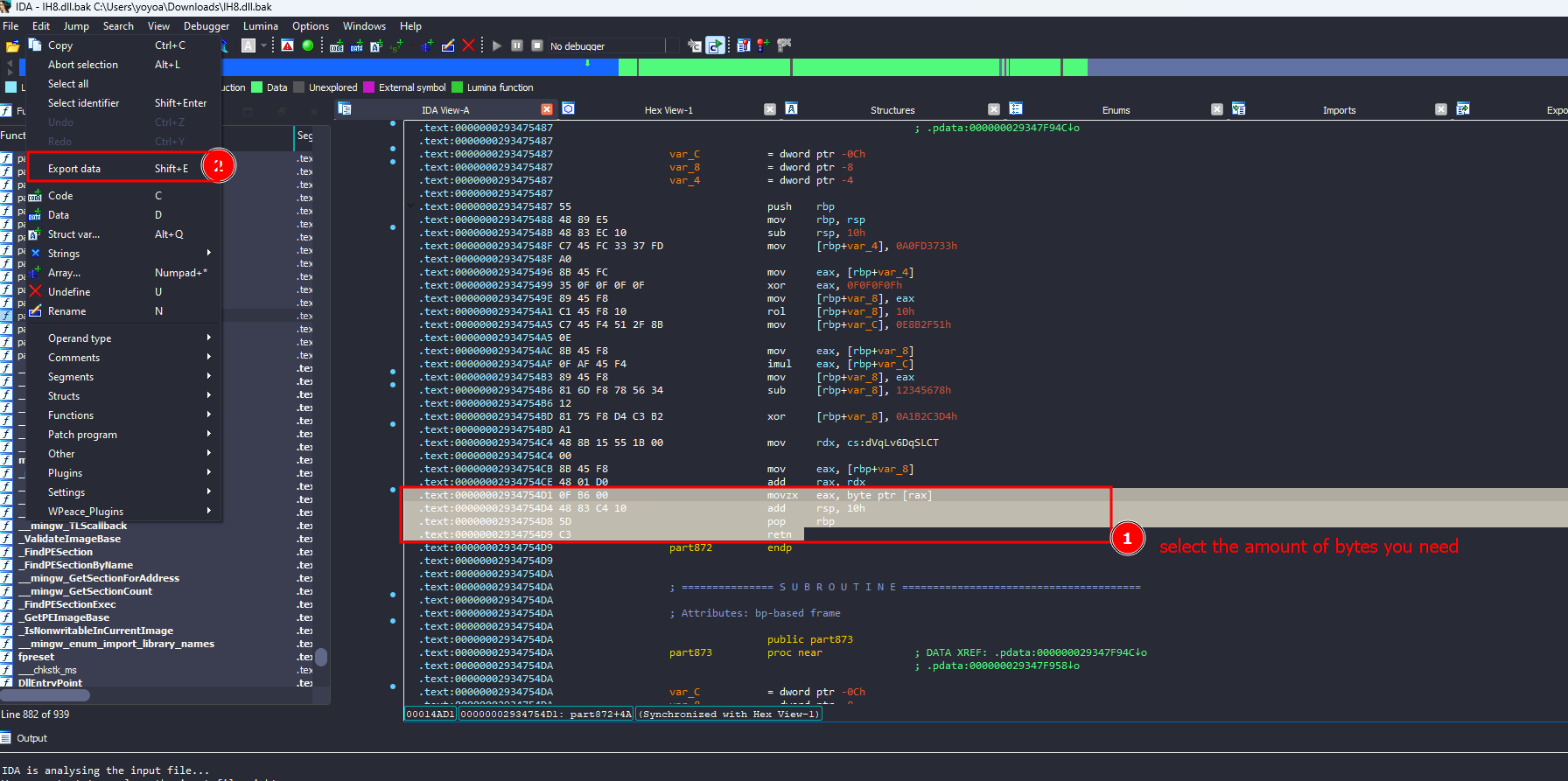
Task: Click the Hex View-1 tab icon
Action: (x=569, y=109)
